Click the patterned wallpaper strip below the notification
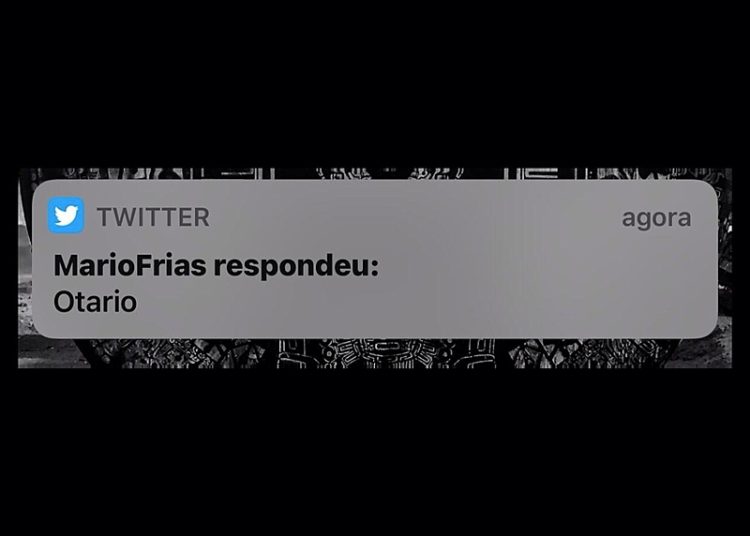 click(x=375, y=353)
